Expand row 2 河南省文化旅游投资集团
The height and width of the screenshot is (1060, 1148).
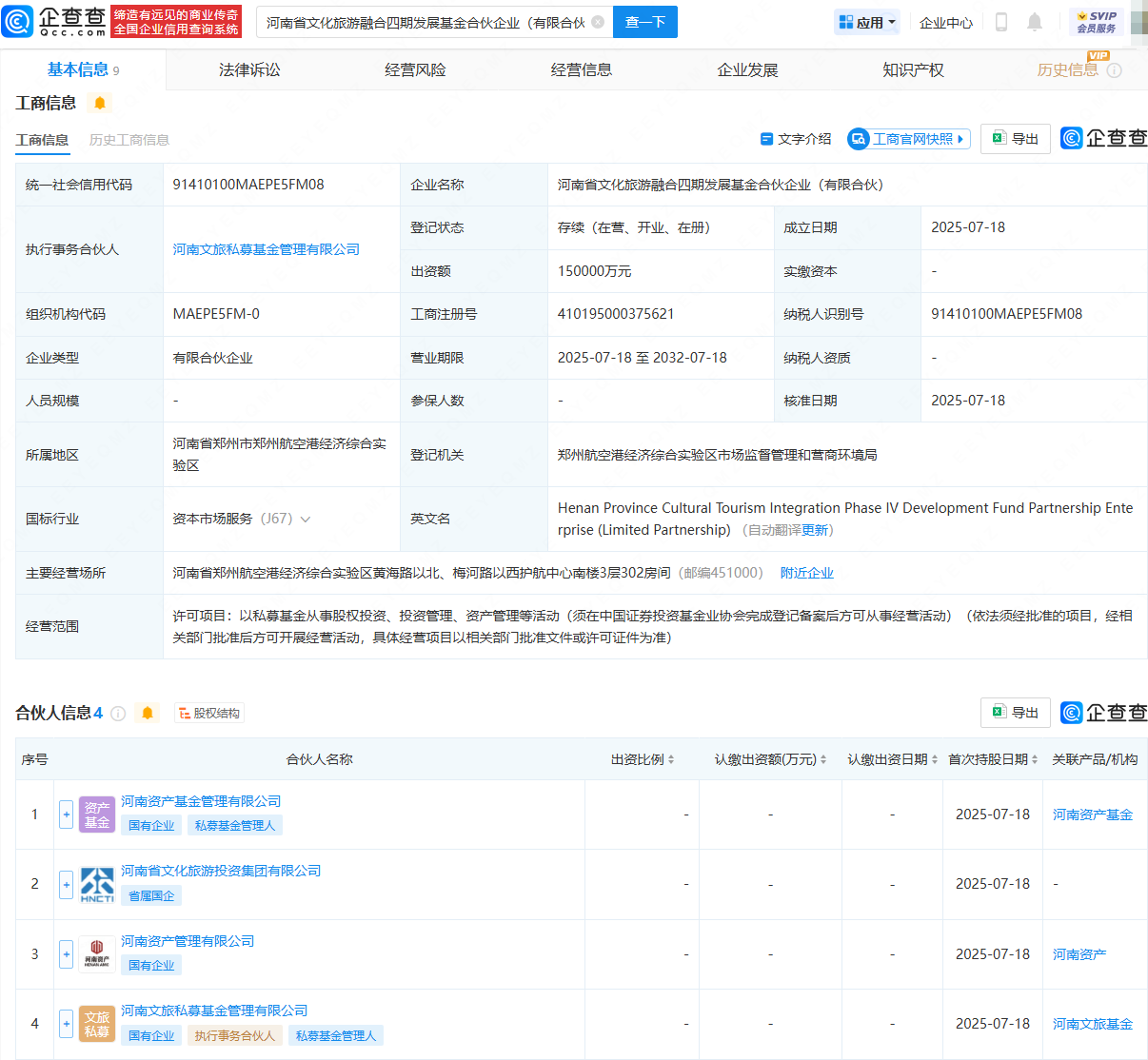point(67,884)
